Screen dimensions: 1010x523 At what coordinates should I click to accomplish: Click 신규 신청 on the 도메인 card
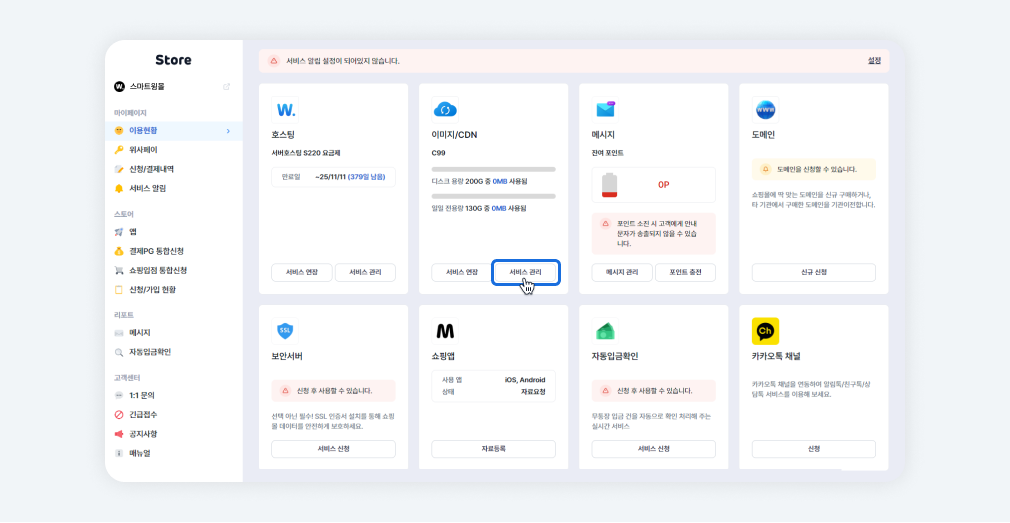[814, 272]
